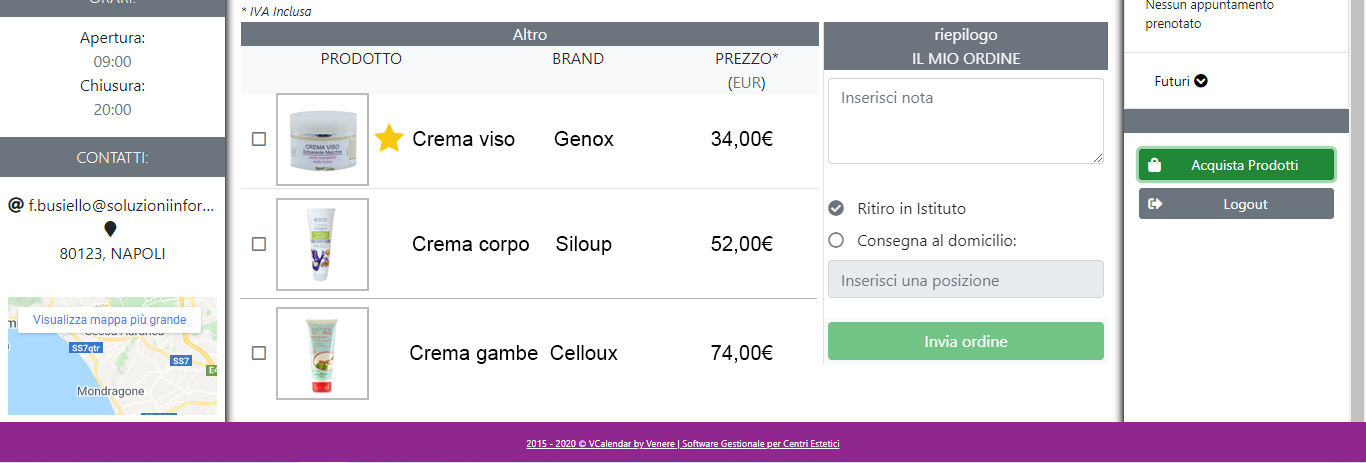Select Consegna al domicilio radio button
Viewport: 1366px width, 463px height.
click(836, 240)
